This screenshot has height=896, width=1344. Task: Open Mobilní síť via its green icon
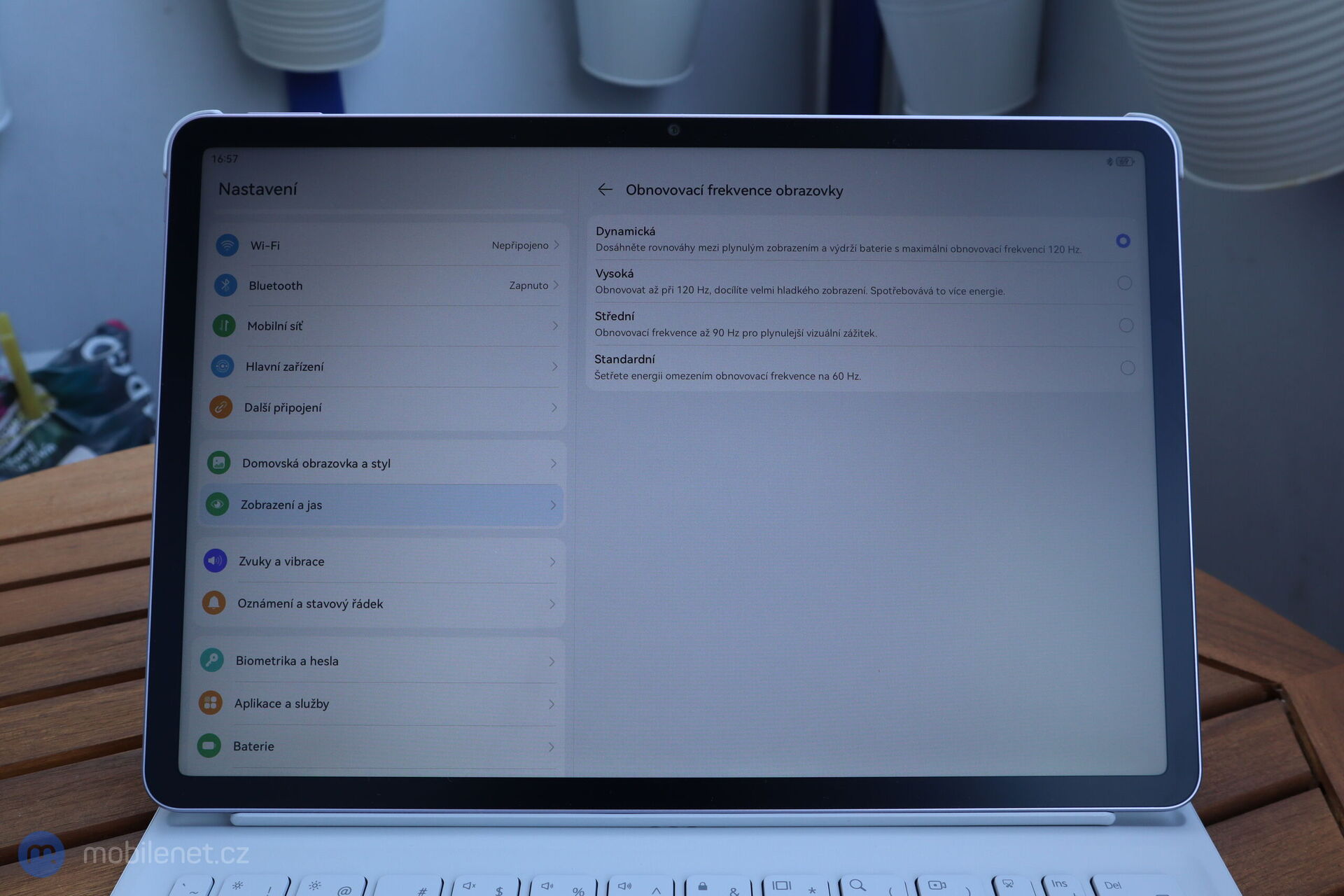(x=223, y=325)
